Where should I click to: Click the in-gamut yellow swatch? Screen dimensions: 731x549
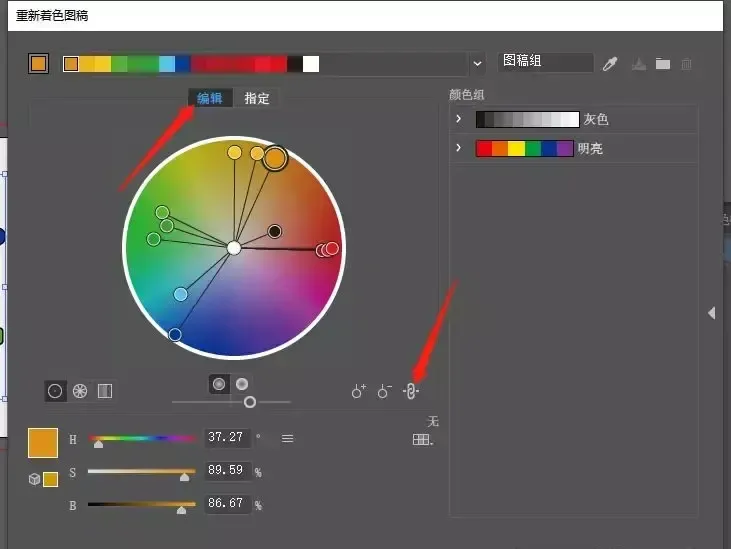pos(50,479)
